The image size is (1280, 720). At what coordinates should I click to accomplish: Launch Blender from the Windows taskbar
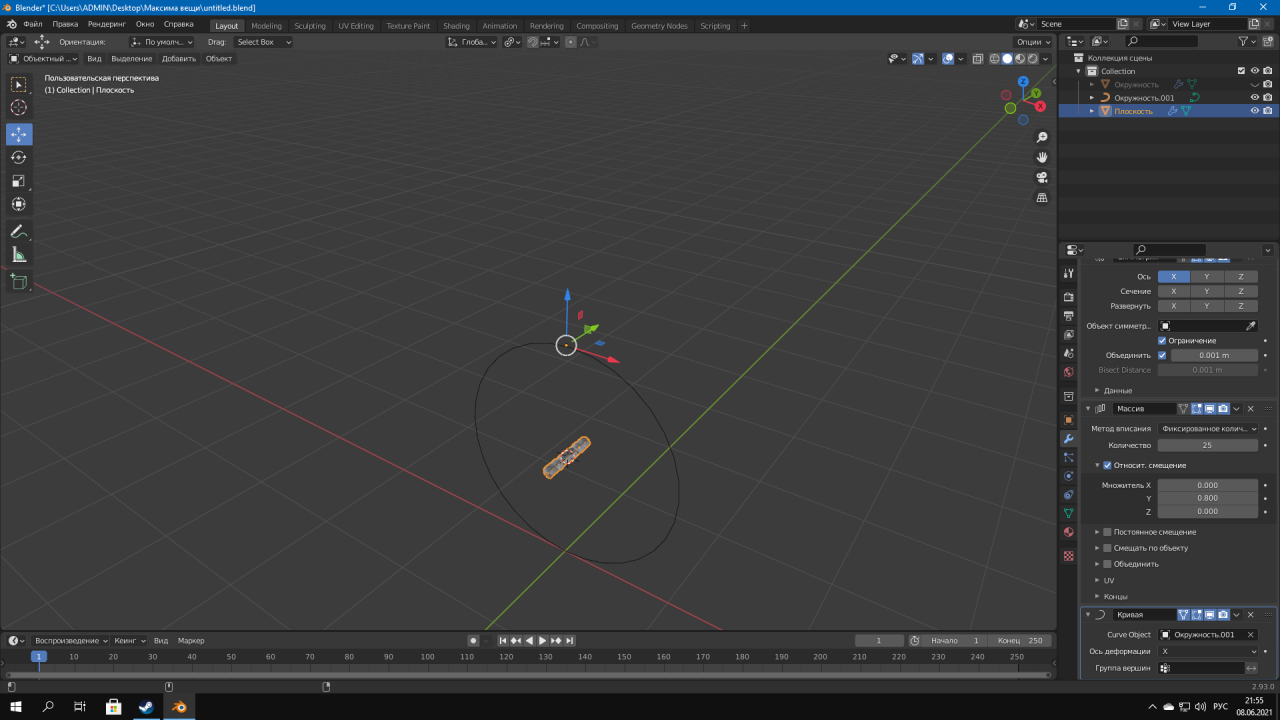coord(179,706)
